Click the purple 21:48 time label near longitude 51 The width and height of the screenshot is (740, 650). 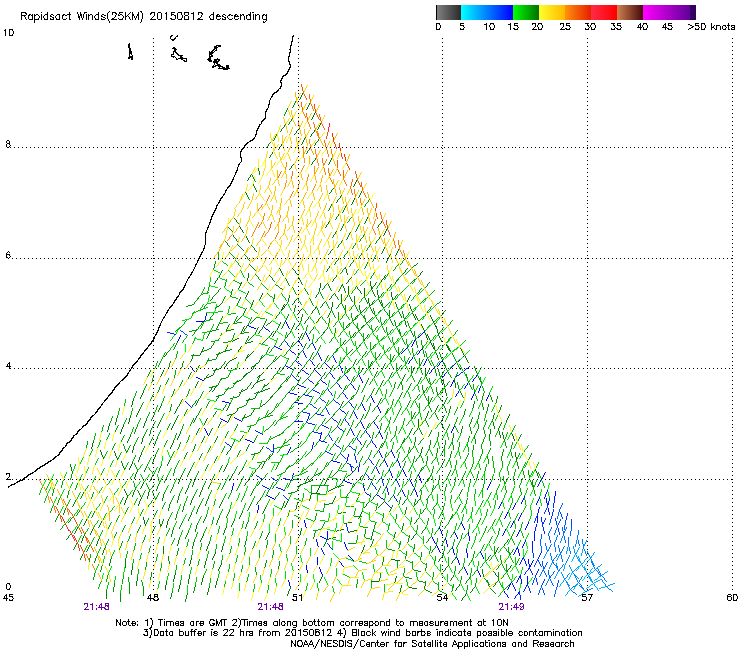(x=270, y=607)
